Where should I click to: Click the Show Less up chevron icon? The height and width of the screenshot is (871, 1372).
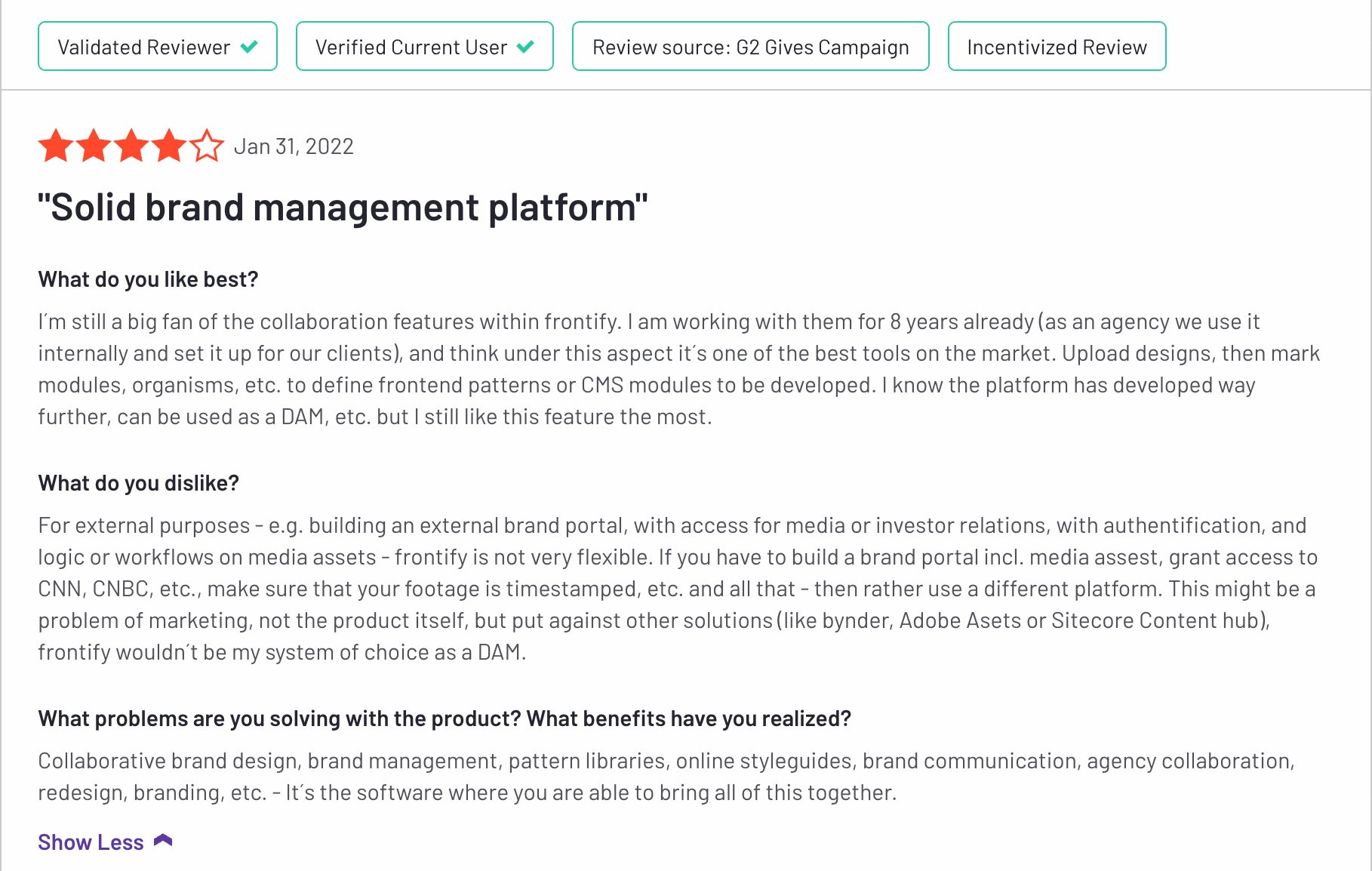point(163,841)
